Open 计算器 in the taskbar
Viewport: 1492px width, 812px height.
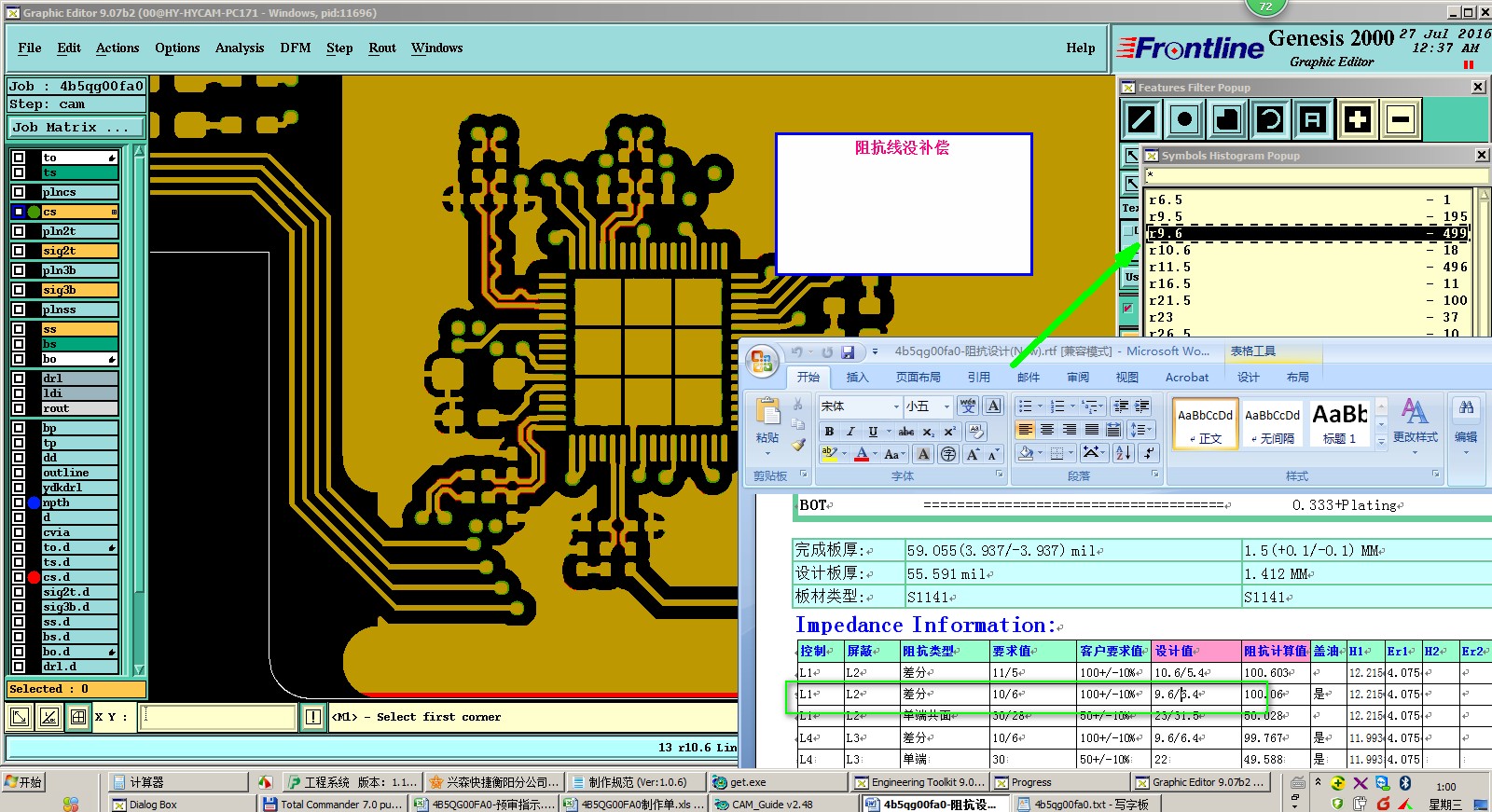[177, 782]
